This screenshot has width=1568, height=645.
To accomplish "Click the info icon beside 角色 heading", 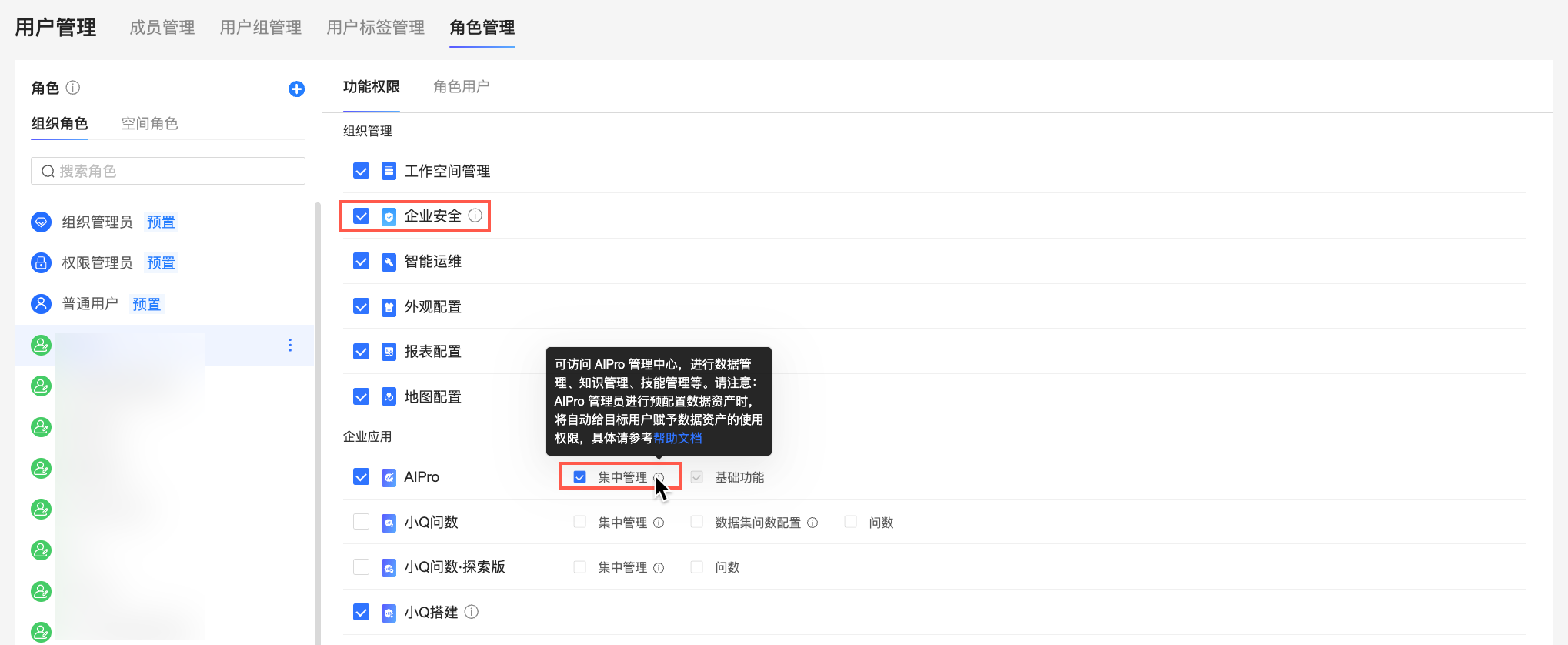I will pos(73,88).
